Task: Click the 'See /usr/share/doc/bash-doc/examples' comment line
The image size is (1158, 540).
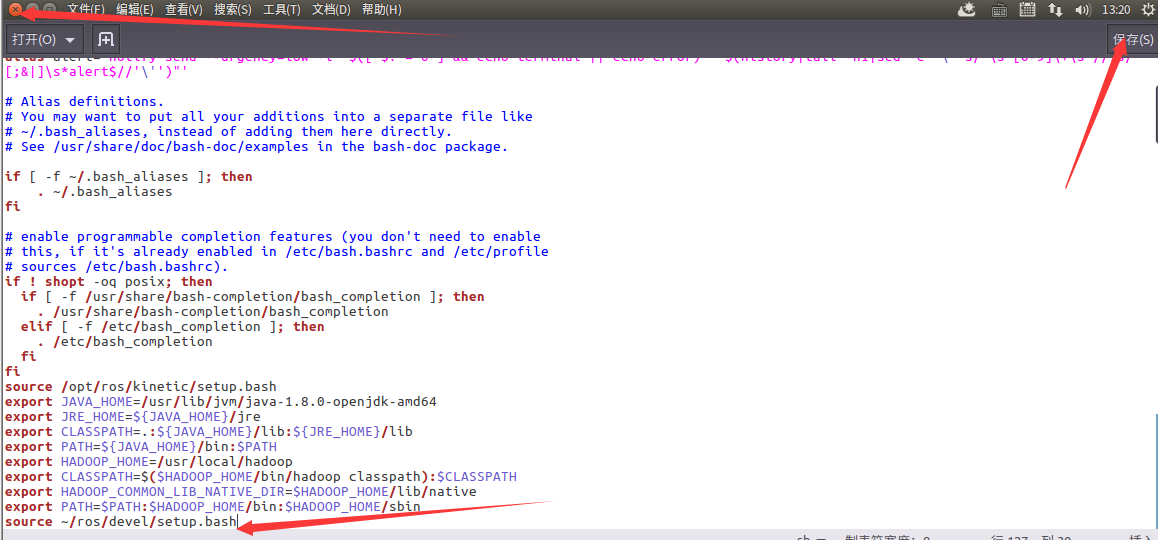Action: pyautogui.click(x=256, y=146)
